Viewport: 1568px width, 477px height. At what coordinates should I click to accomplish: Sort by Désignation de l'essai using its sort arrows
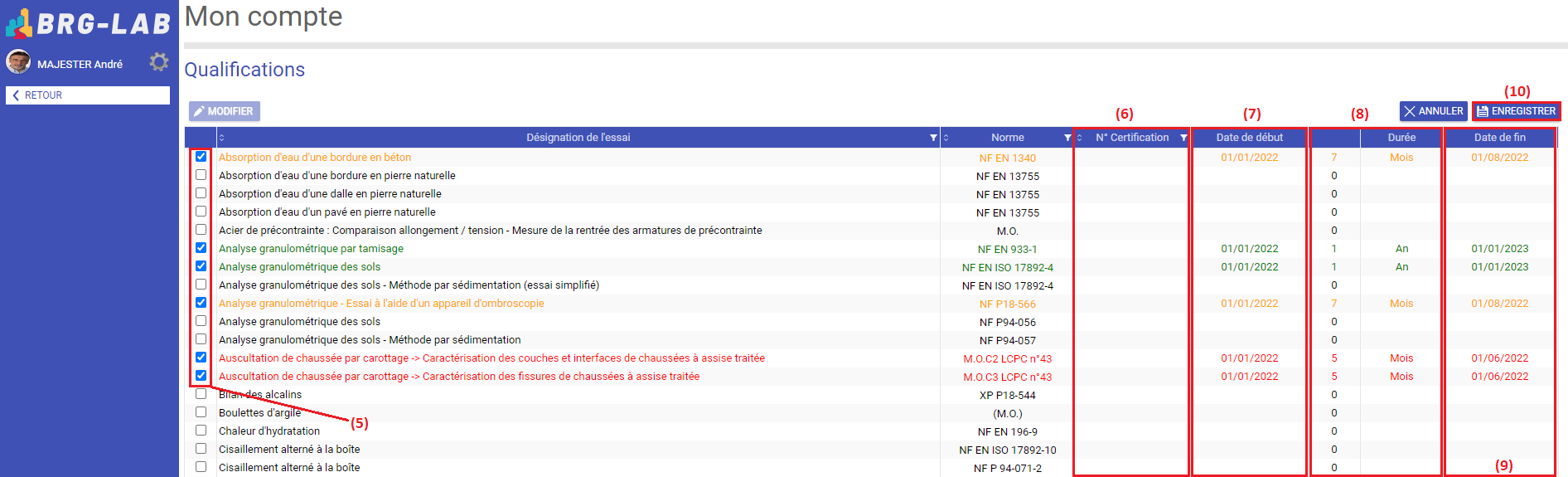222,138
